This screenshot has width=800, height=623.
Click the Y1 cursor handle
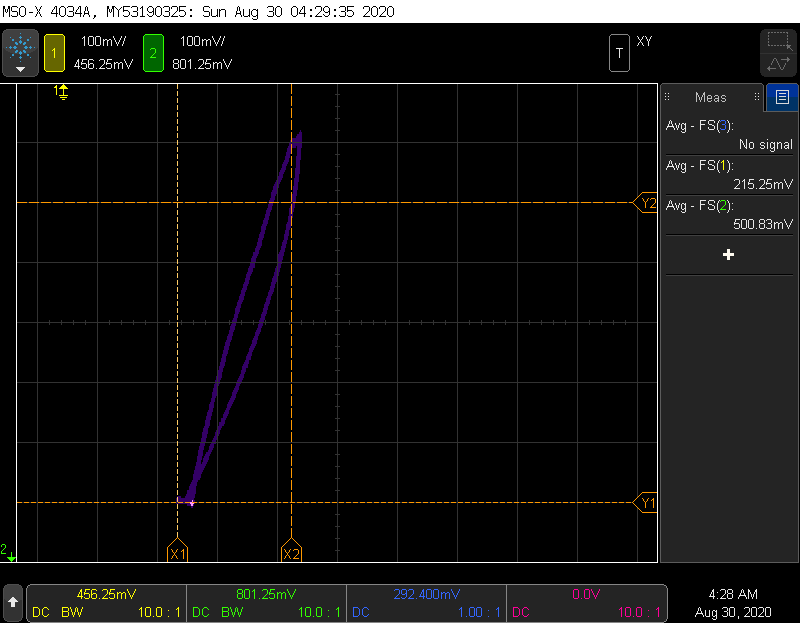tap(647, 502)
